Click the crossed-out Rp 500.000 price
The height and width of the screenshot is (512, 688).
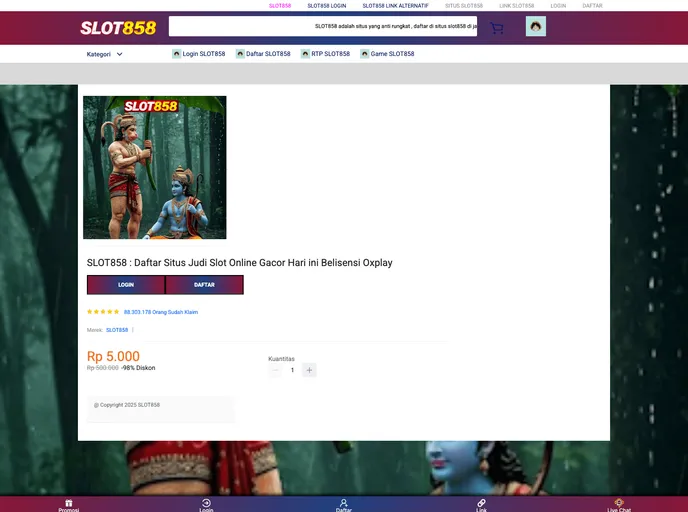[x=103, y=368]
